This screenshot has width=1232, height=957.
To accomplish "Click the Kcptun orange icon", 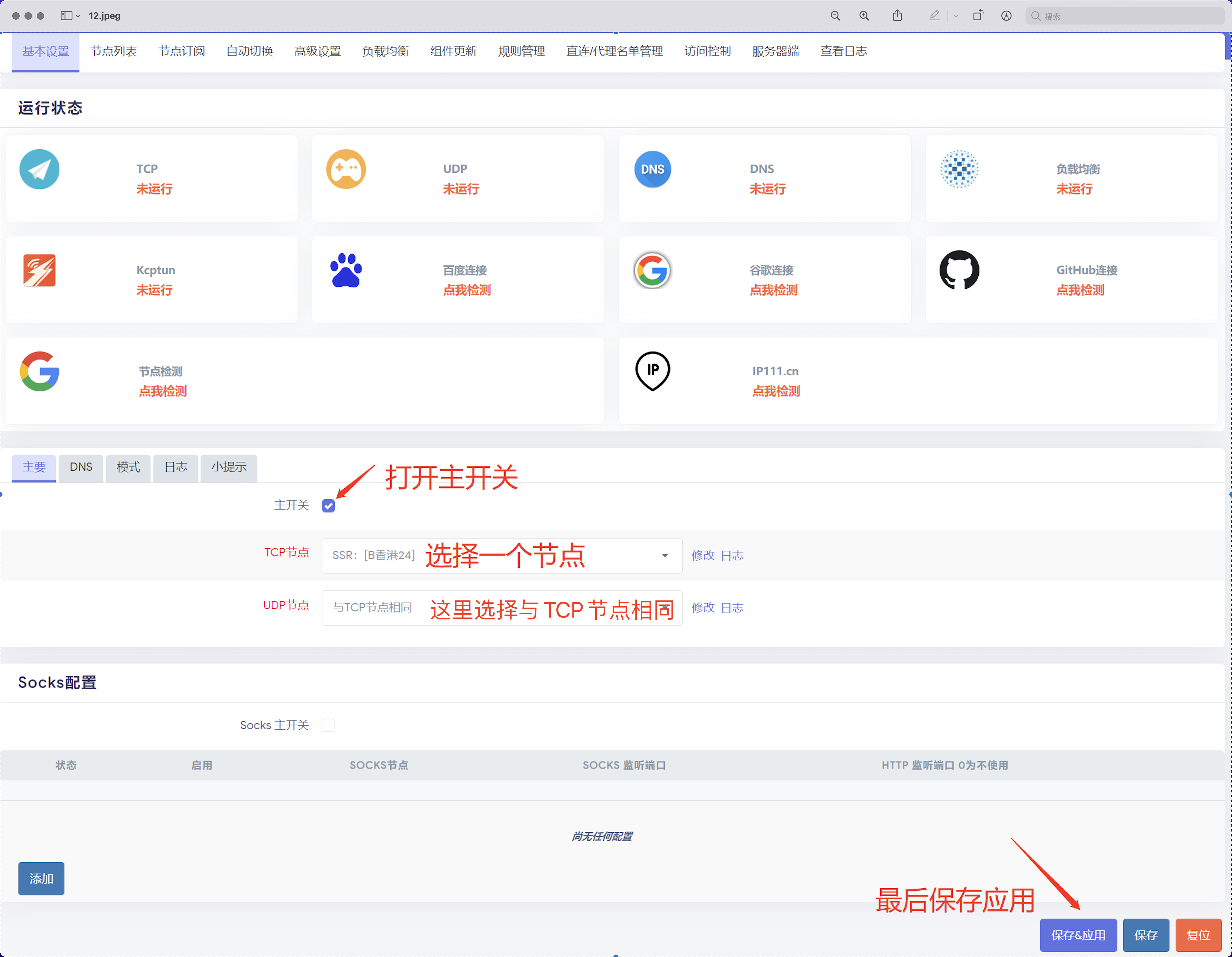I will pos(40,270).
